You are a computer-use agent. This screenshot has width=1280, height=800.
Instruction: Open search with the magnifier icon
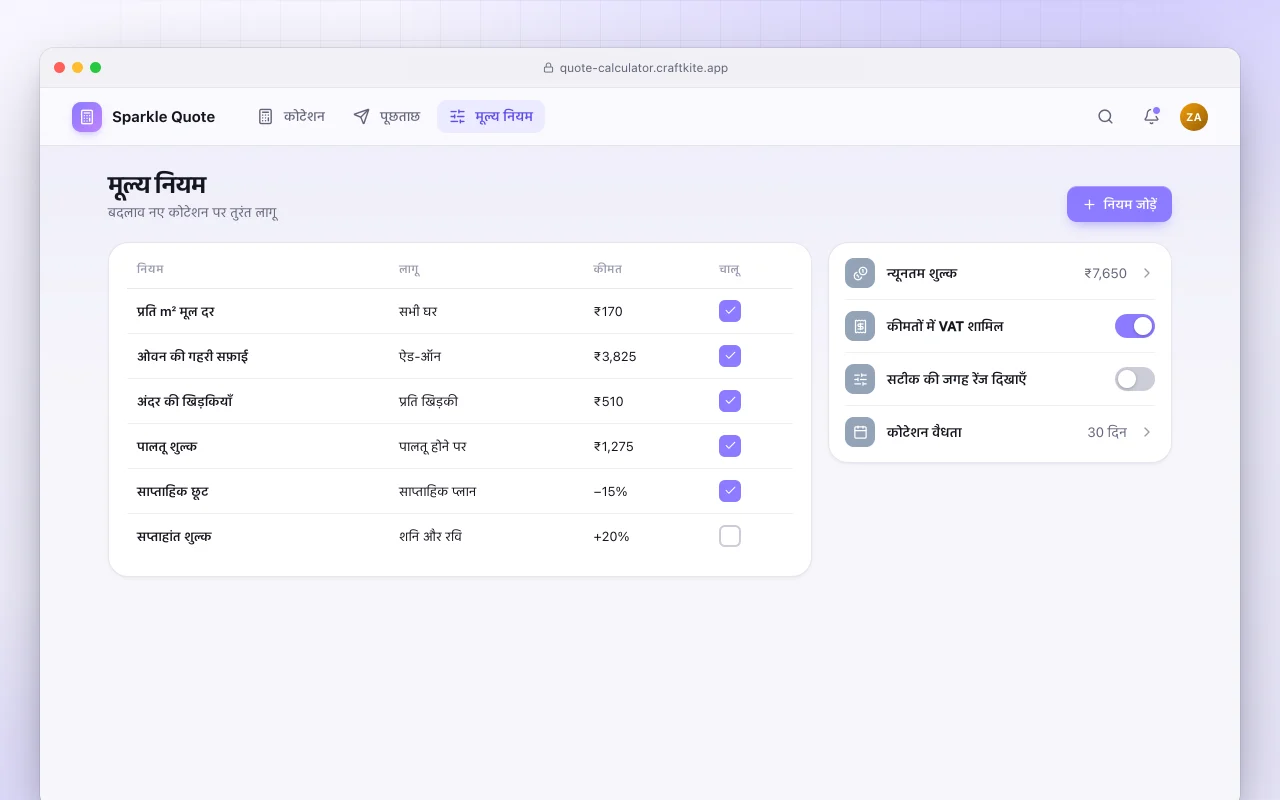point(1105,117)
